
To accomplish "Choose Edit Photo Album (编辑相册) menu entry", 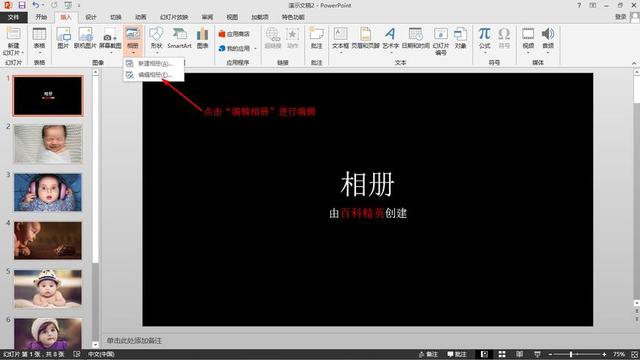I will point(153,75).
